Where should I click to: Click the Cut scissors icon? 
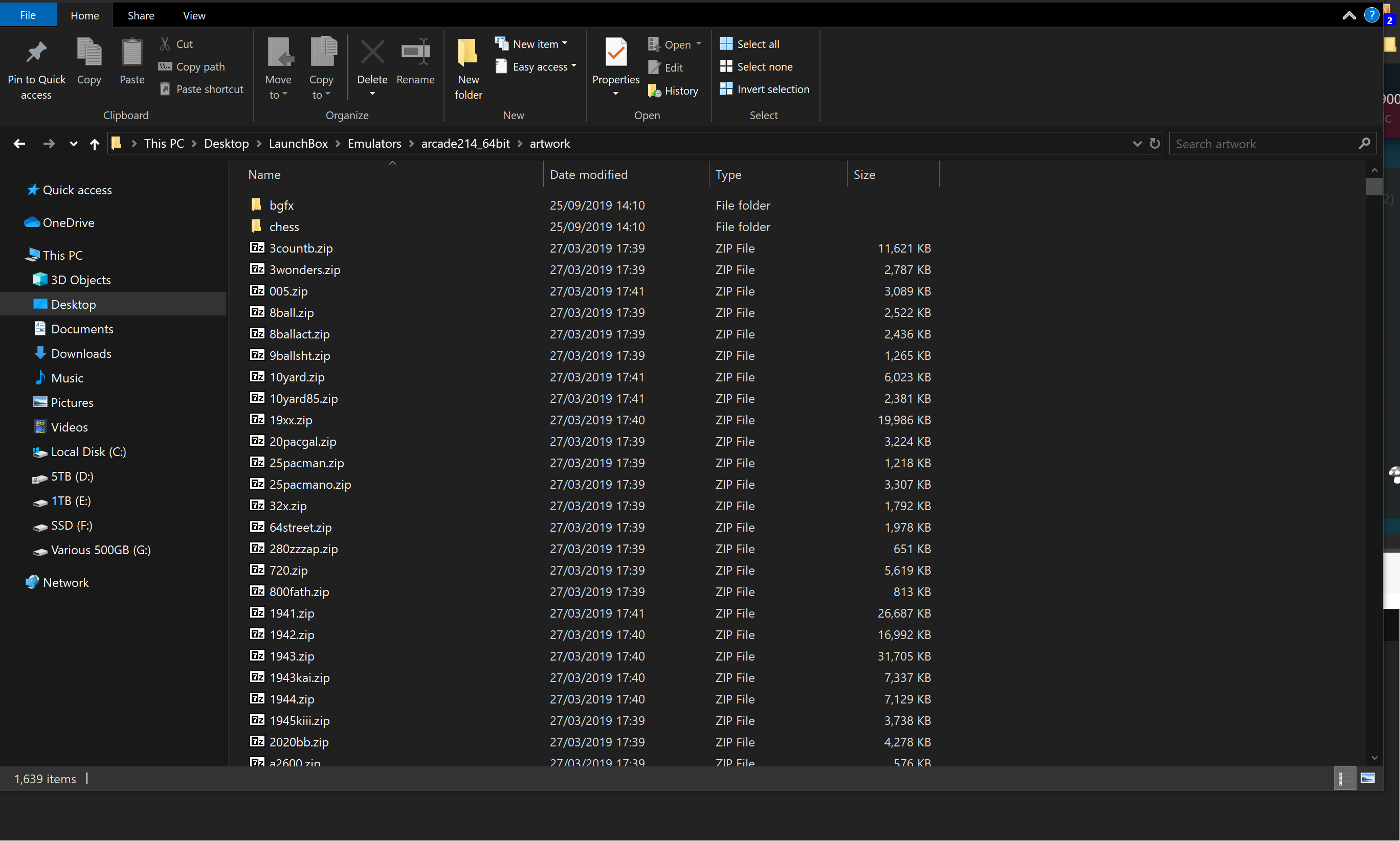point(165,43)
